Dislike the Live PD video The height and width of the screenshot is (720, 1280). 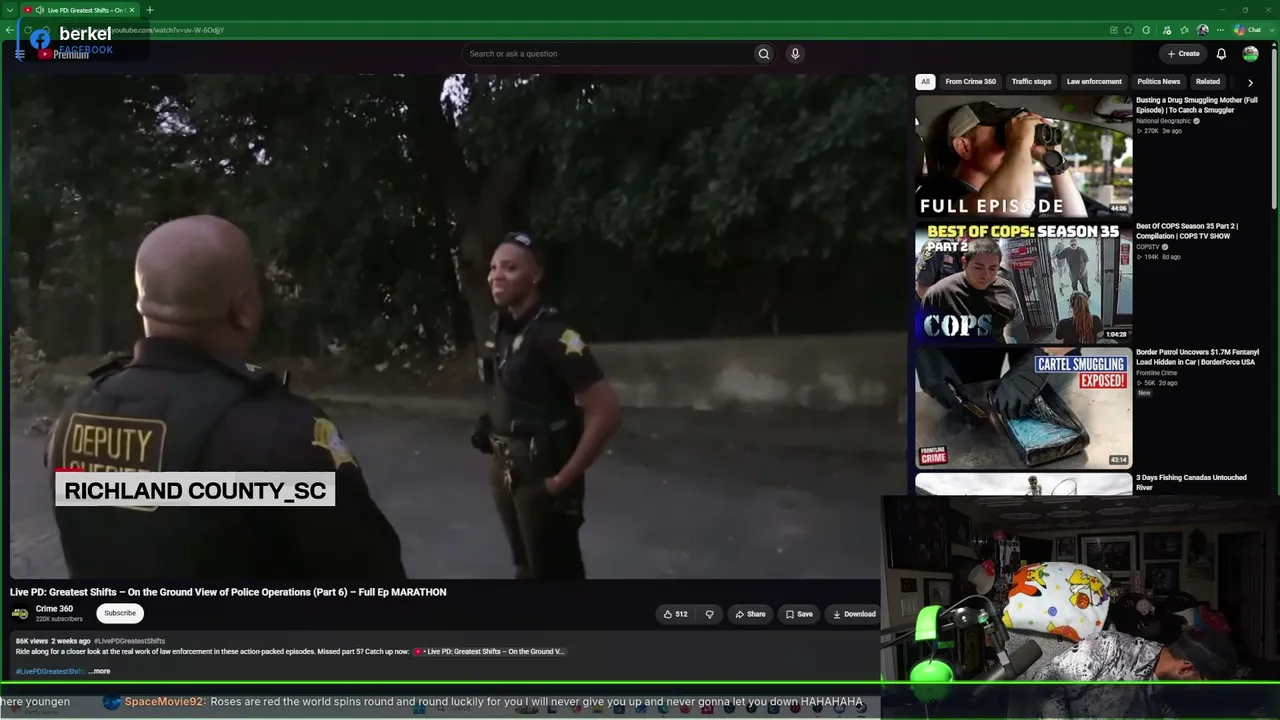(709, 614)
